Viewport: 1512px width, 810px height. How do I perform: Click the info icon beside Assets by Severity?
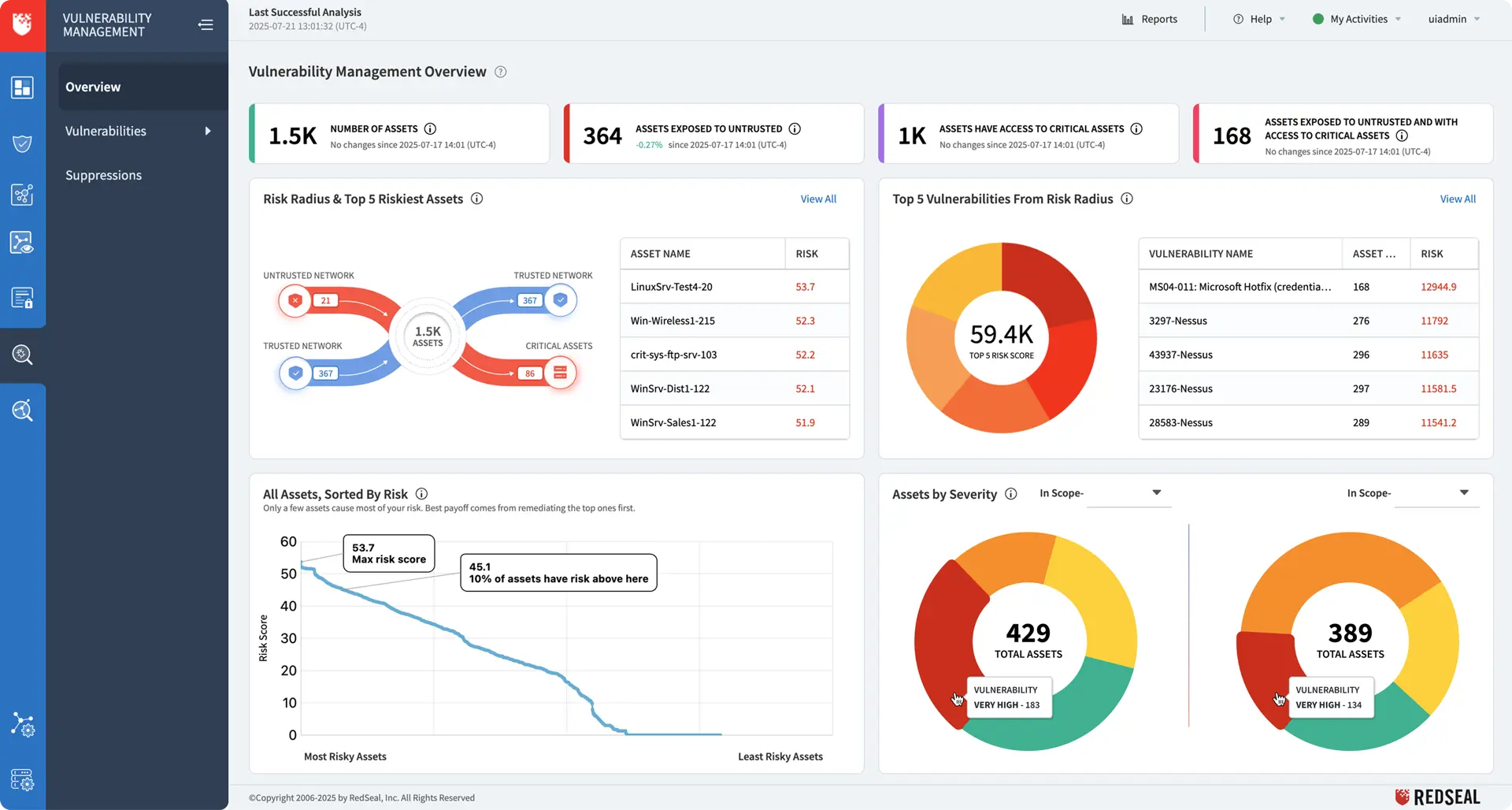coord(1011,494)
